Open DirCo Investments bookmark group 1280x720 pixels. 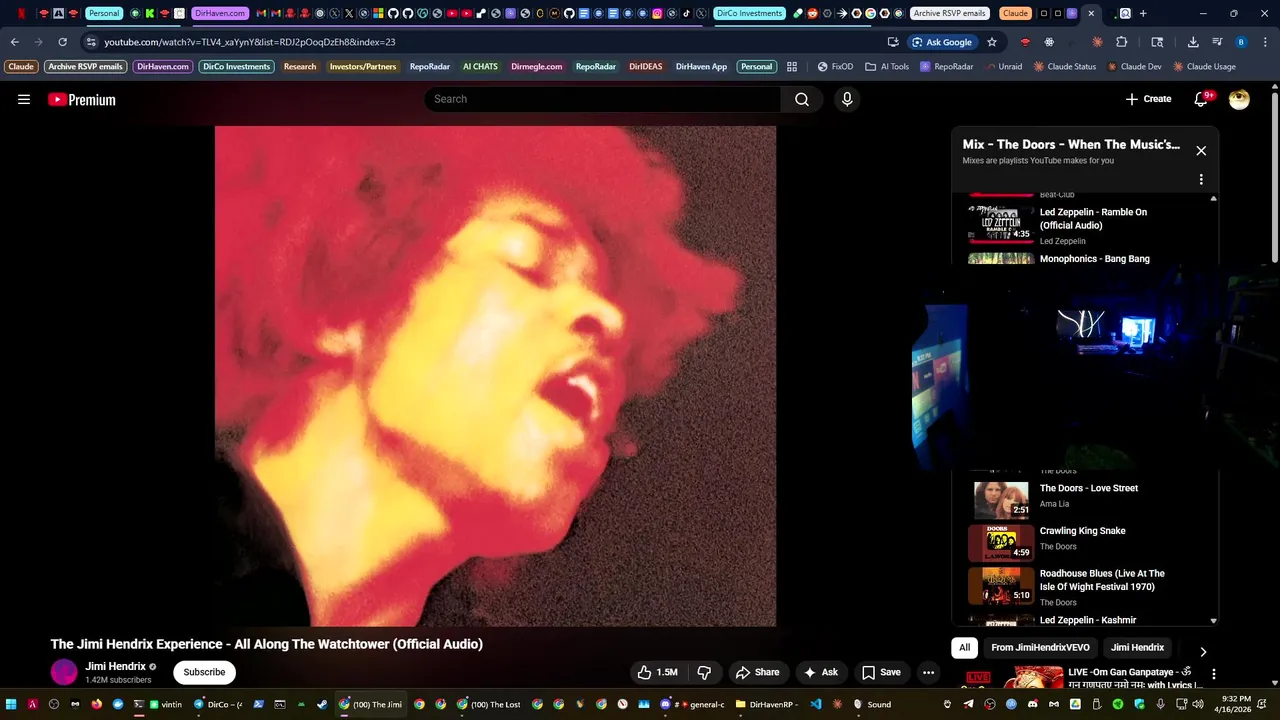coord(236,67)
